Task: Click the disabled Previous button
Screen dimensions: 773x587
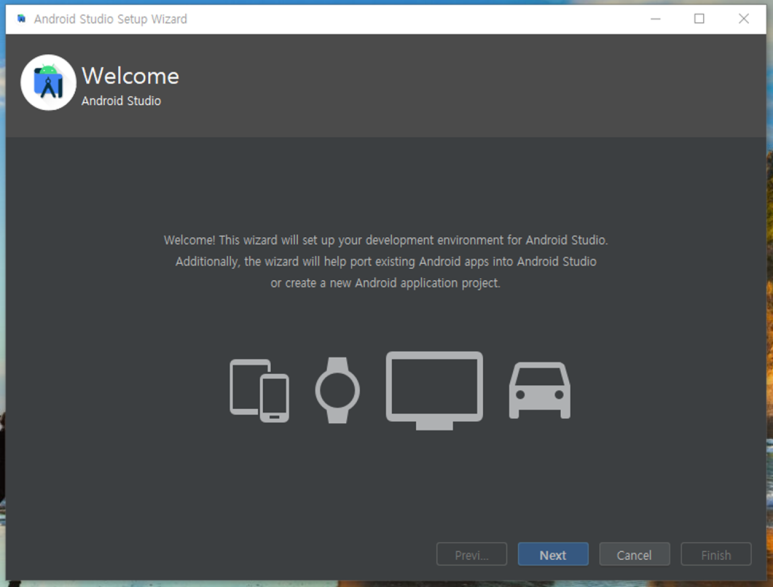Action: (471, 554)
